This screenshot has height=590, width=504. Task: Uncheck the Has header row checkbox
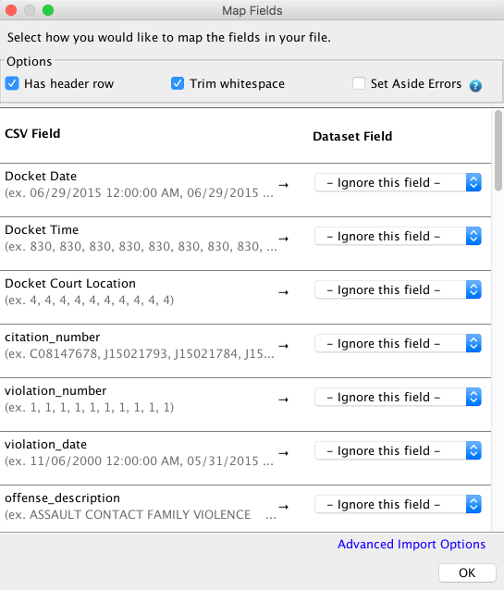[12, 83]
